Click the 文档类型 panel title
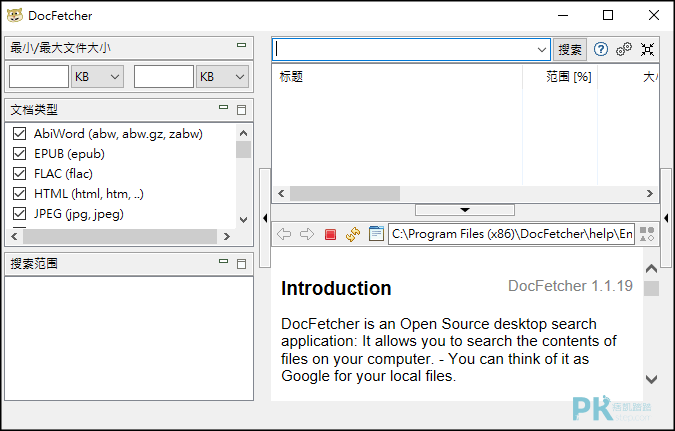This screenshot has width=675, height=431. [x=34, y=110]
